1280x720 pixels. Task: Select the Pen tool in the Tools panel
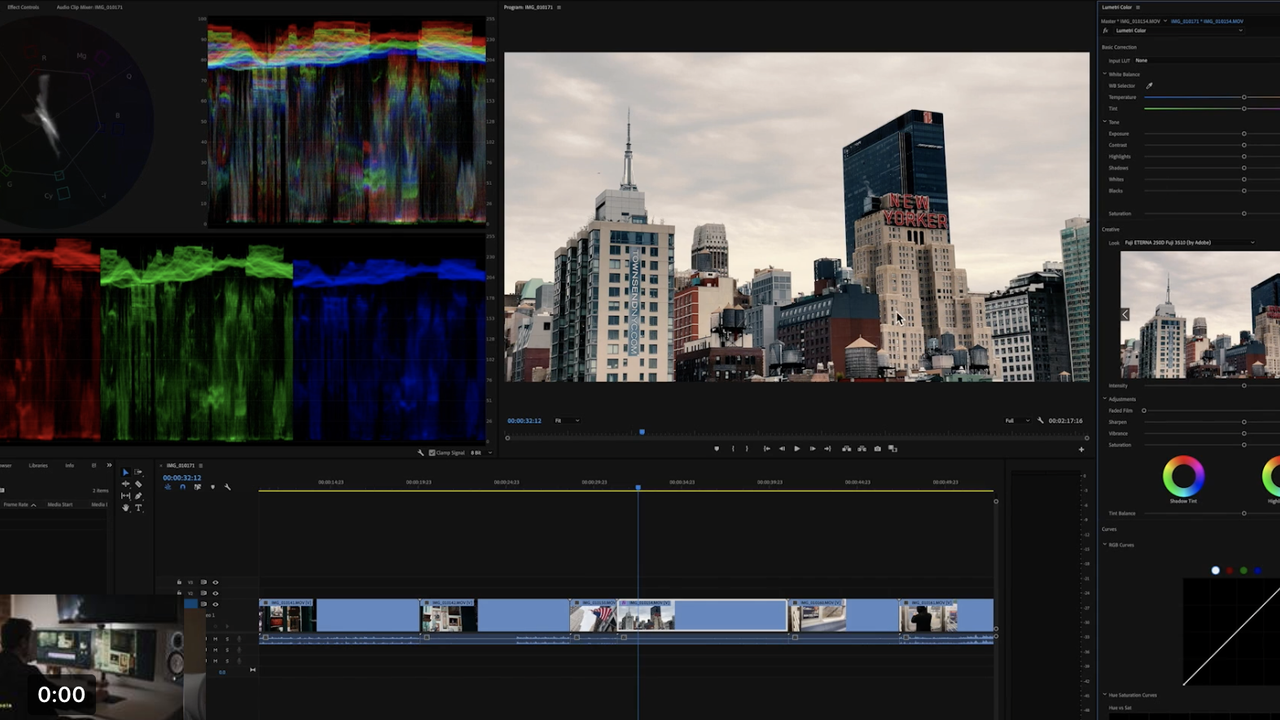pos(138,496)
